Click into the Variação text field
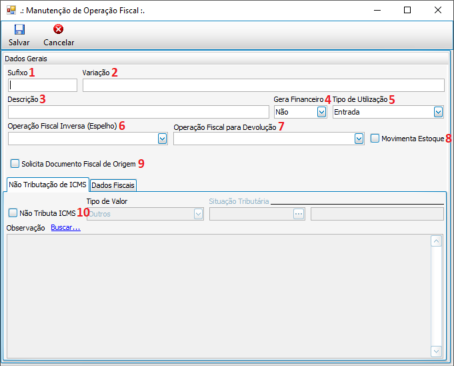Image resolution: width=454 pixels, height=366 pixels. tap(263, 85)
